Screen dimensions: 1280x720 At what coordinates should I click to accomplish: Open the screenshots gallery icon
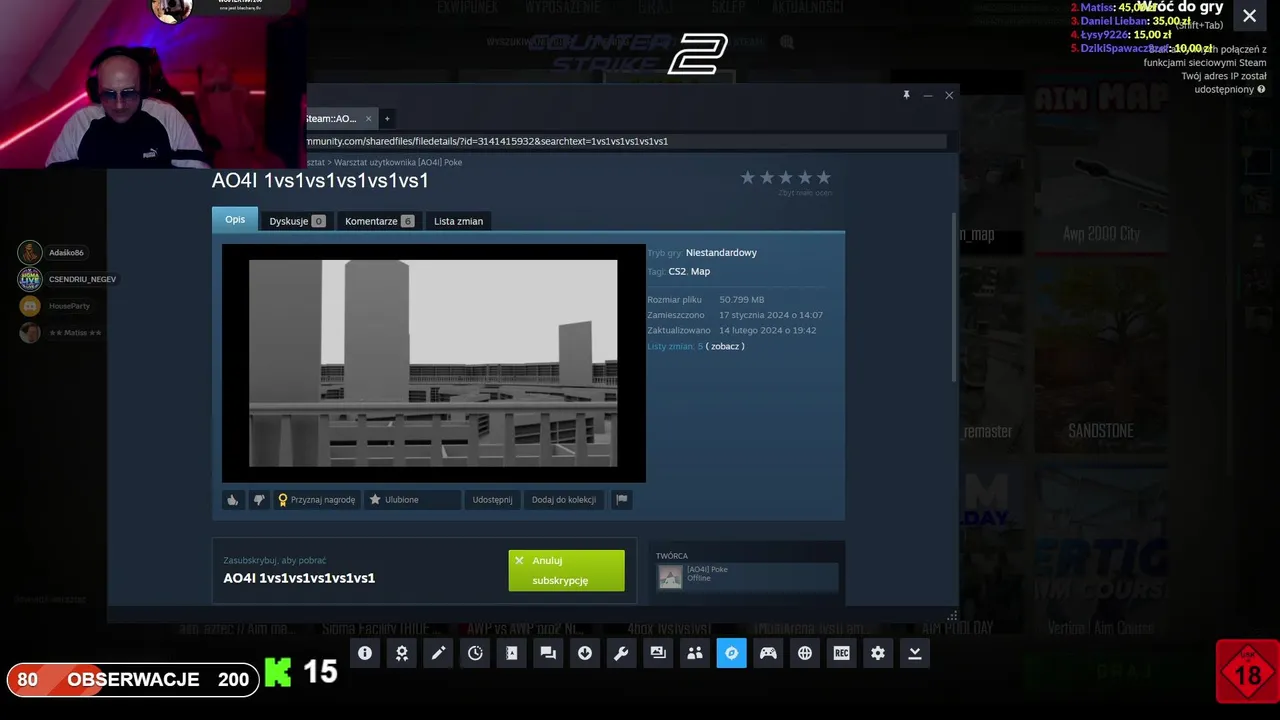(x=658, y=653)
